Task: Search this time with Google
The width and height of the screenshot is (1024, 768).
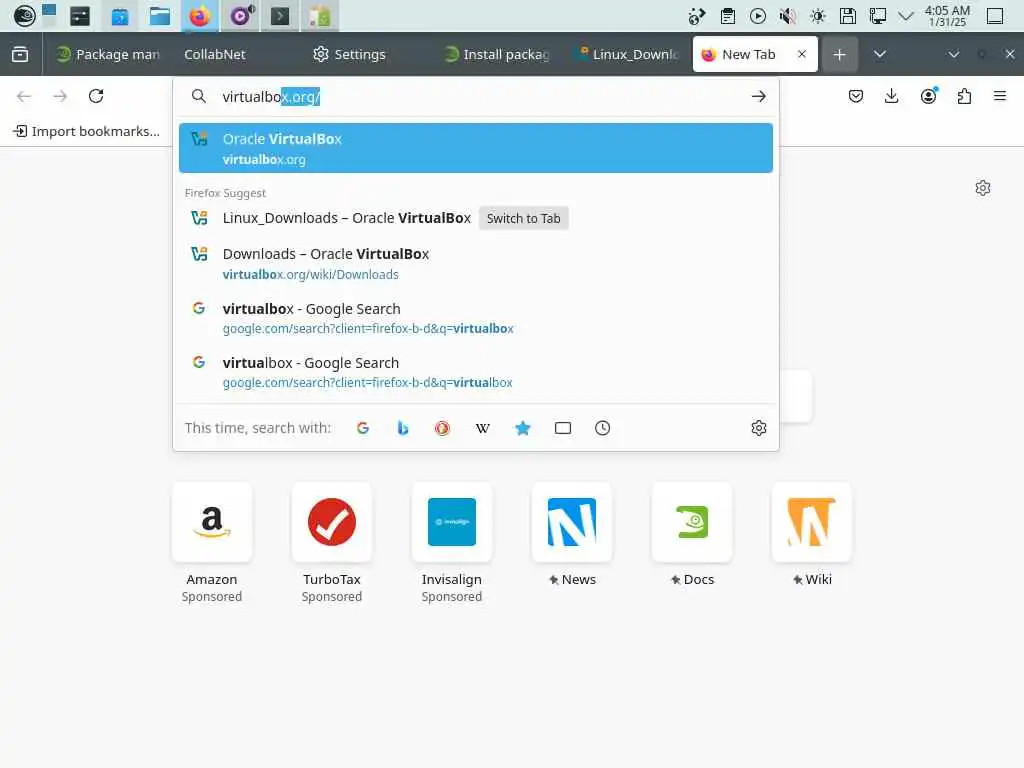Action: tap(363, 428)
